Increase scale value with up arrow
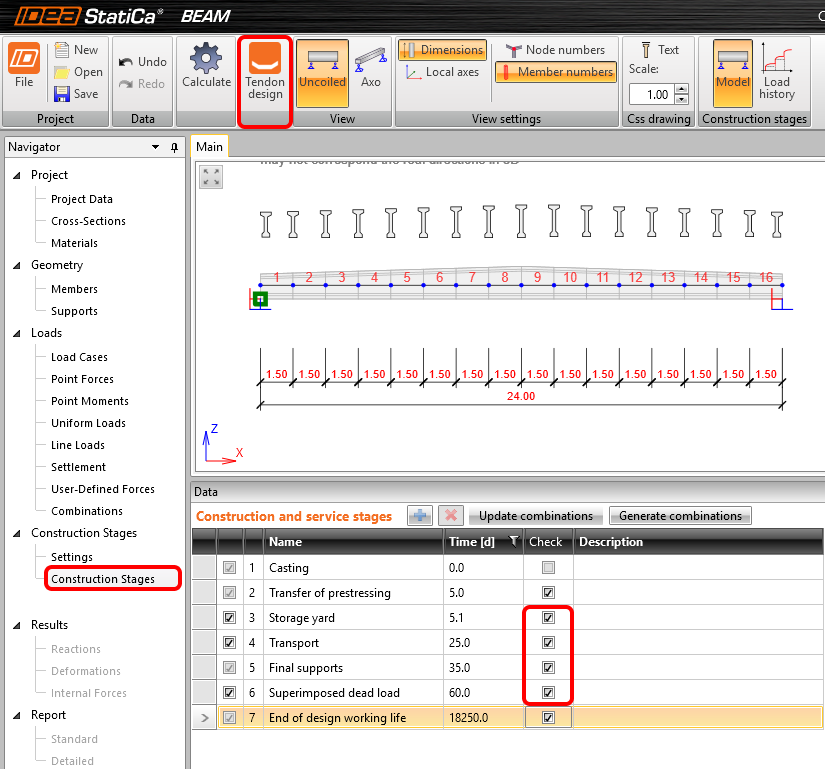This screenshot has height=769, width=825. [682, 89]
